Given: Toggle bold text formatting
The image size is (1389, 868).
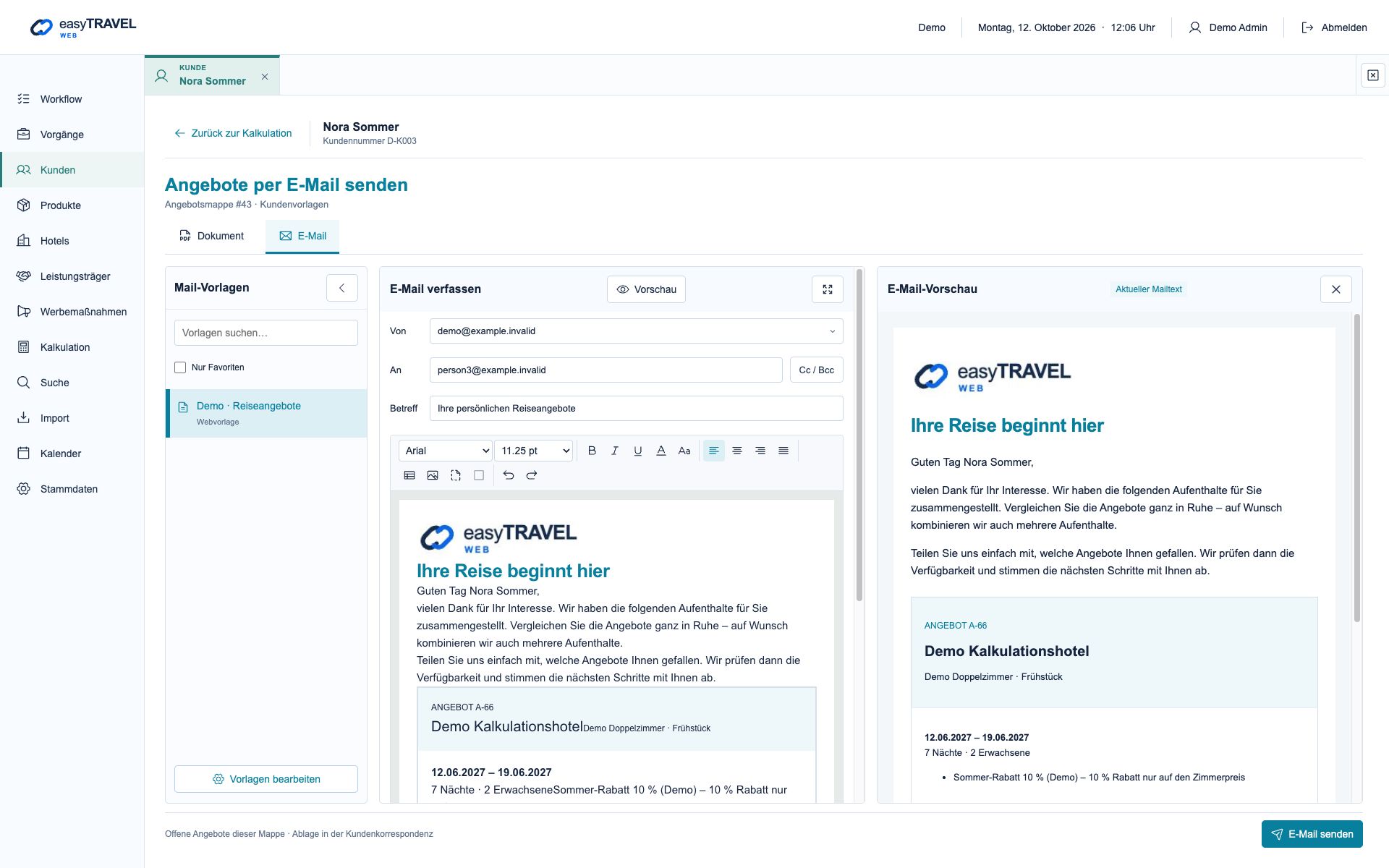Looking at the screenshot, I should point(592,451).
